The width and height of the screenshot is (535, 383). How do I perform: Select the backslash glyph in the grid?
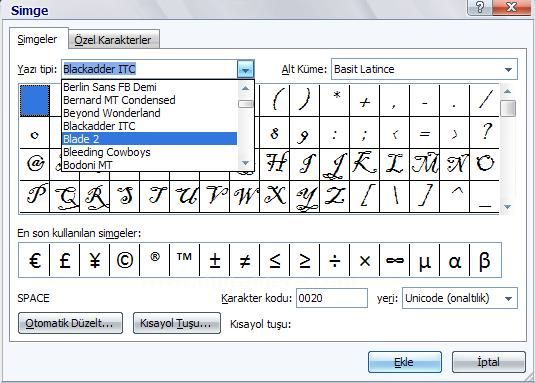pos(395,196)
